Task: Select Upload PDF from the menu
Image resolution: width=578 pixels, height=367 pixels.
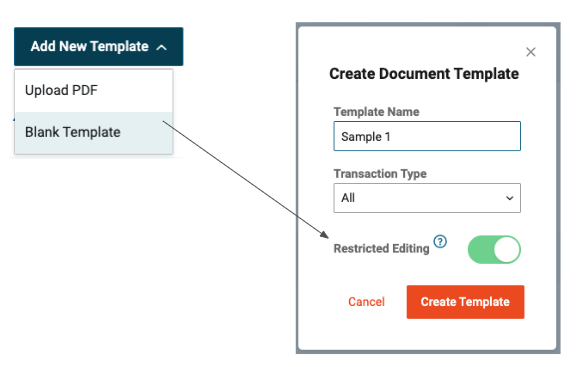Action: [94, 90]
